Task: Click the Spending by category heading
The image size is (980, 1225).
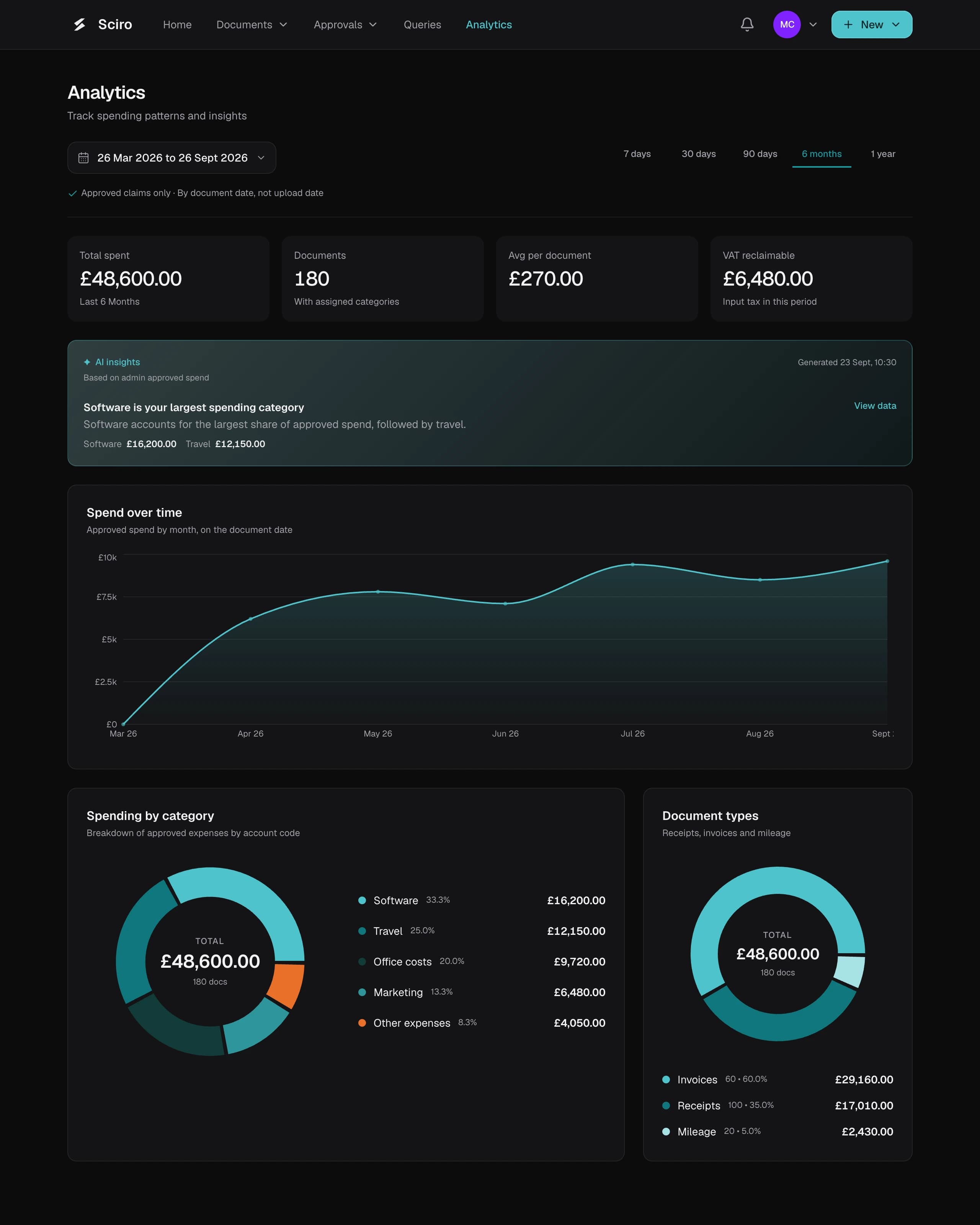Action: 150,816
